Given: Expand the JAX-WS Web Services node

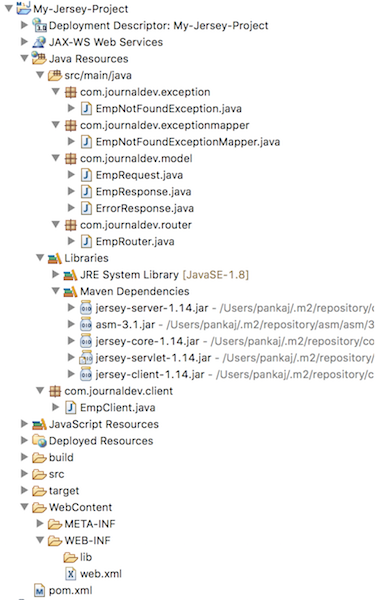Looking at the screenshot, I should click(24, 41).
